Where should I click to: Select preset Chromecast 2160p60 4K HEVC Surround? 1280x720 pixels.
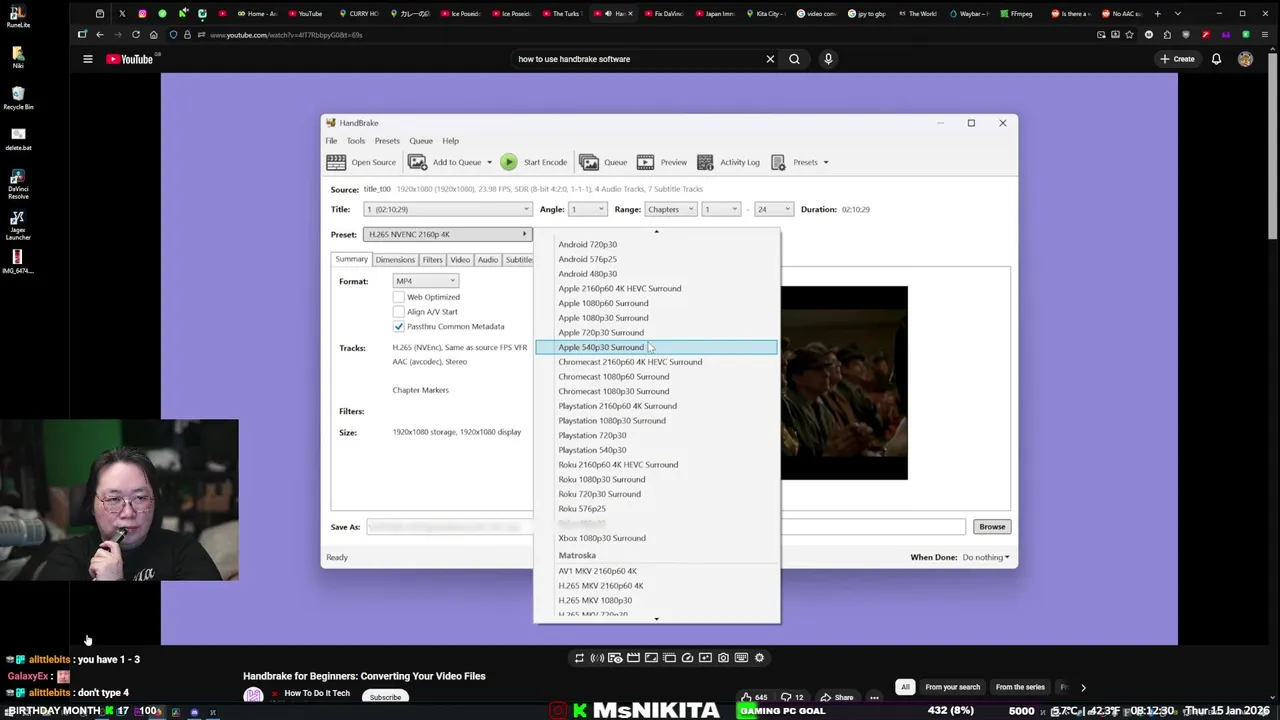tap(656, 362)
